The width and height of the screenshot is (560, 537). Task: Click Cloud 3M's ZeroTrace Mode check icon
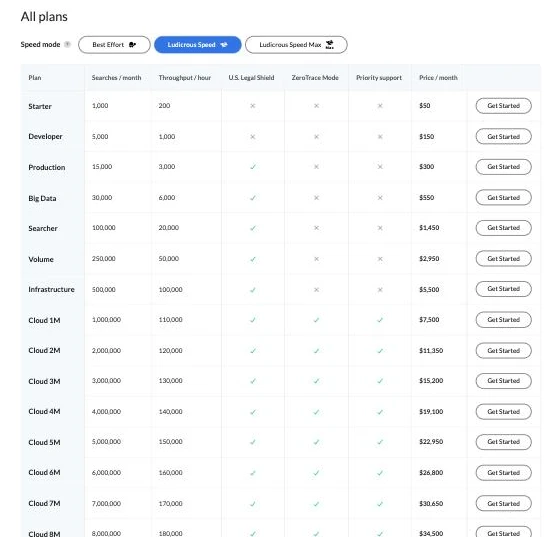tap(316, 381)
